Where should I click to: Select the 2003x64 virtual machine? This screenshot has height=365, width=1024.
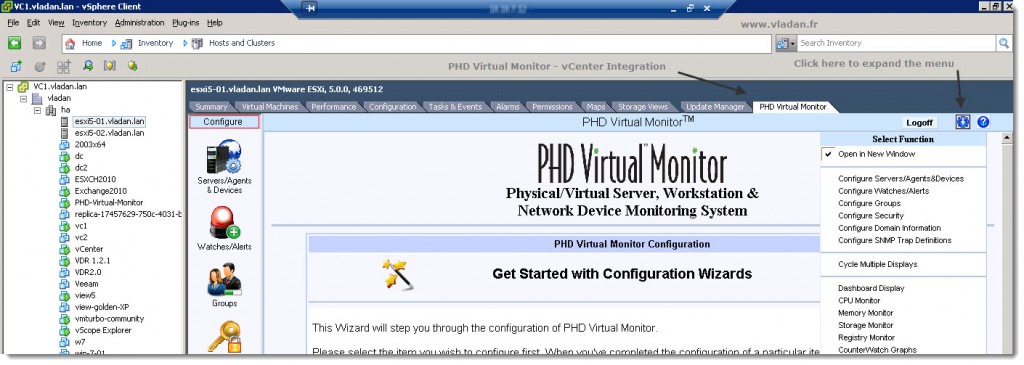89,145
